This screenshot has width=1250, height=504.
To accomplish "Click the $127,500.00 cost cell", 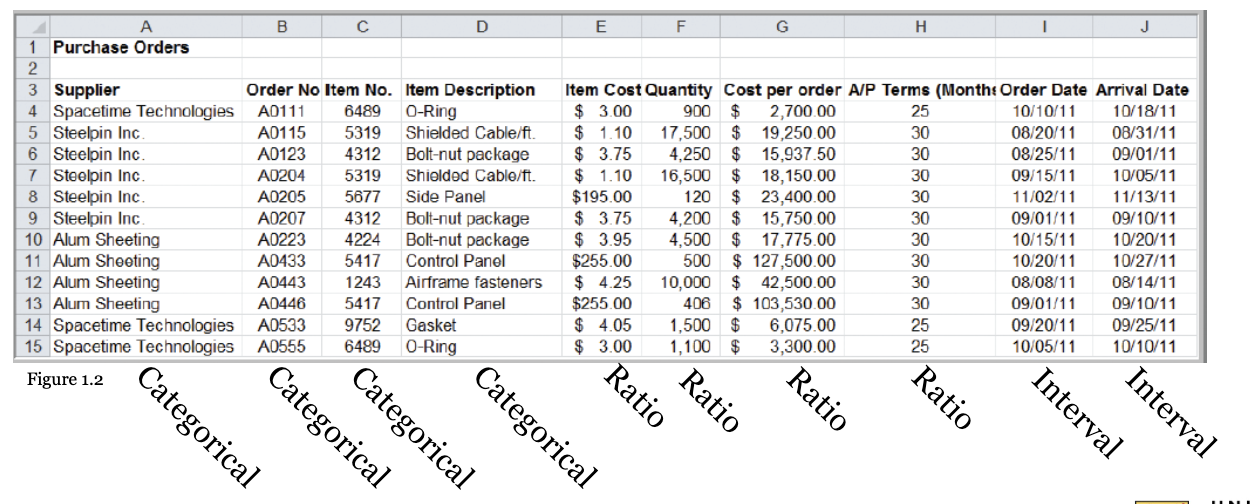I will point(785,261).
